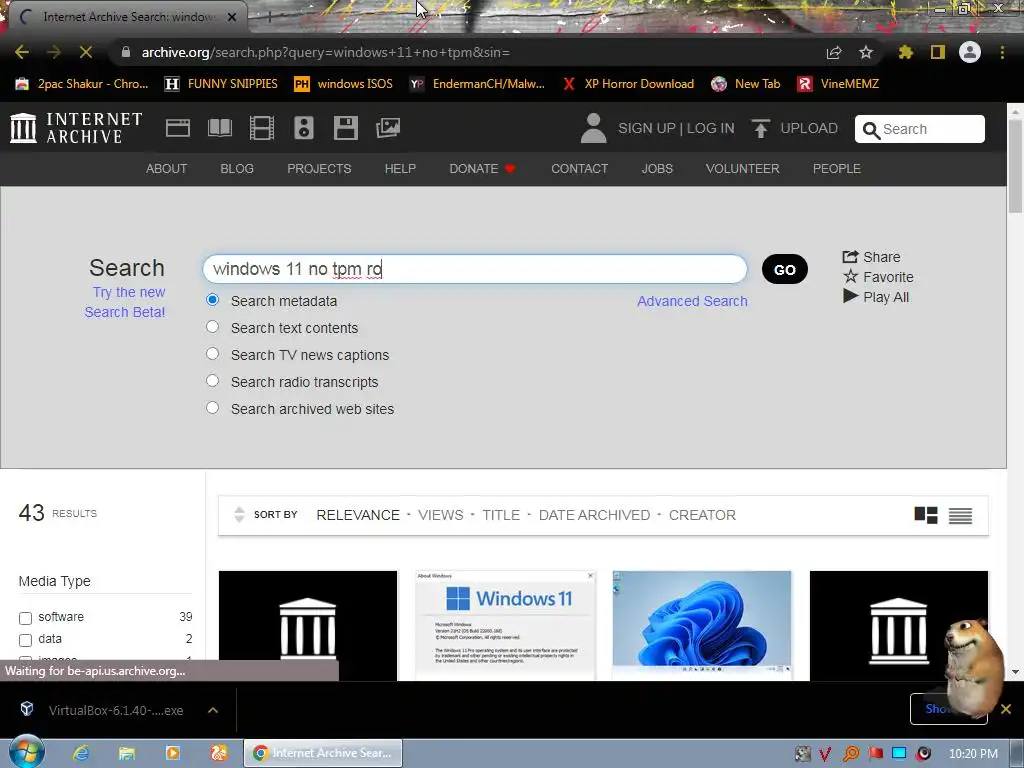The image size is (1024, 768).
Task: Open the Advanced Search link
Action: coord(692,301)
